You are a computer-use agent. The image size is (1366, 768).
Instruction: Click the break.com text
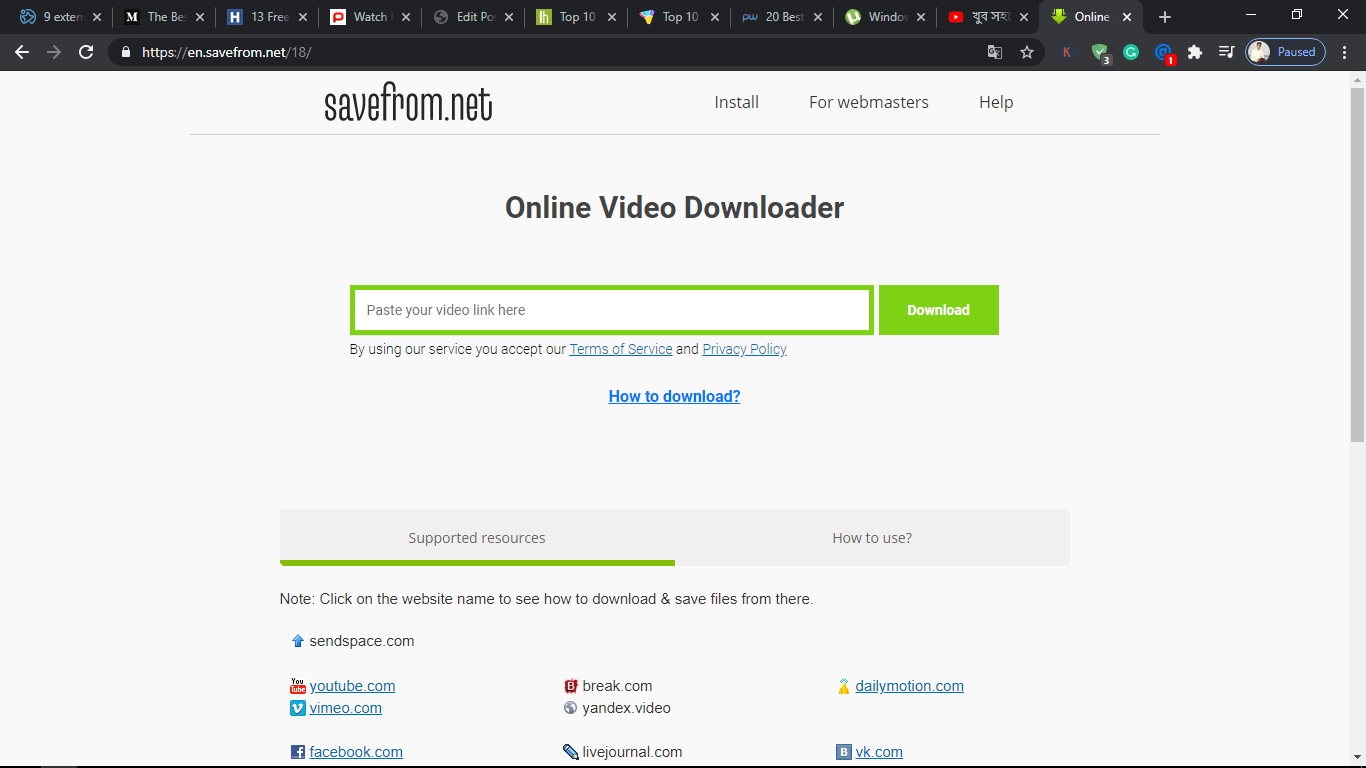coord(618,686)
